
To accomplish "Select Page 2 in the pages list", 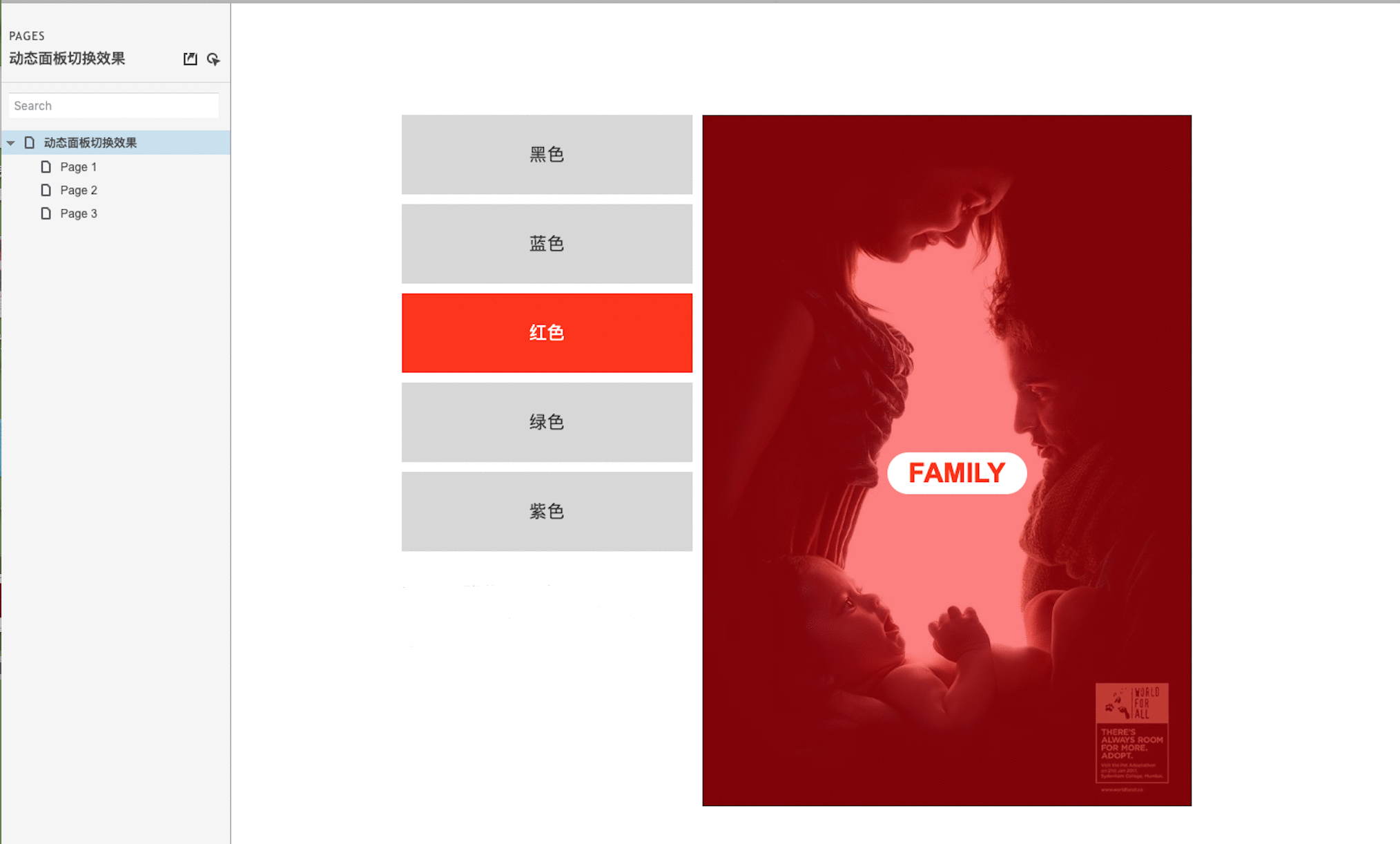I will click(77, 190).
